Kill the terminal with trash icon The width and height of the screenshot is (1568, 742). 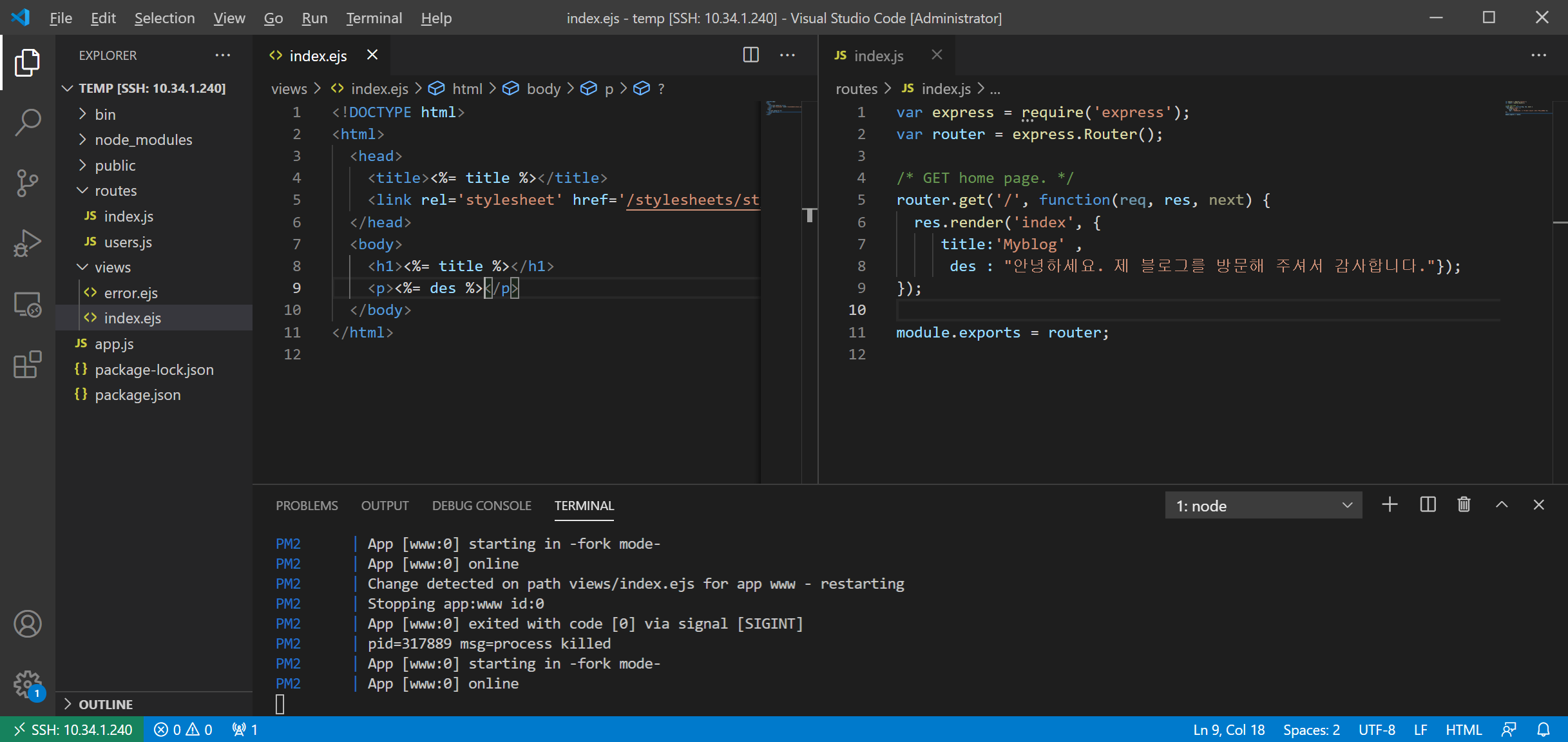[1464, 505]
